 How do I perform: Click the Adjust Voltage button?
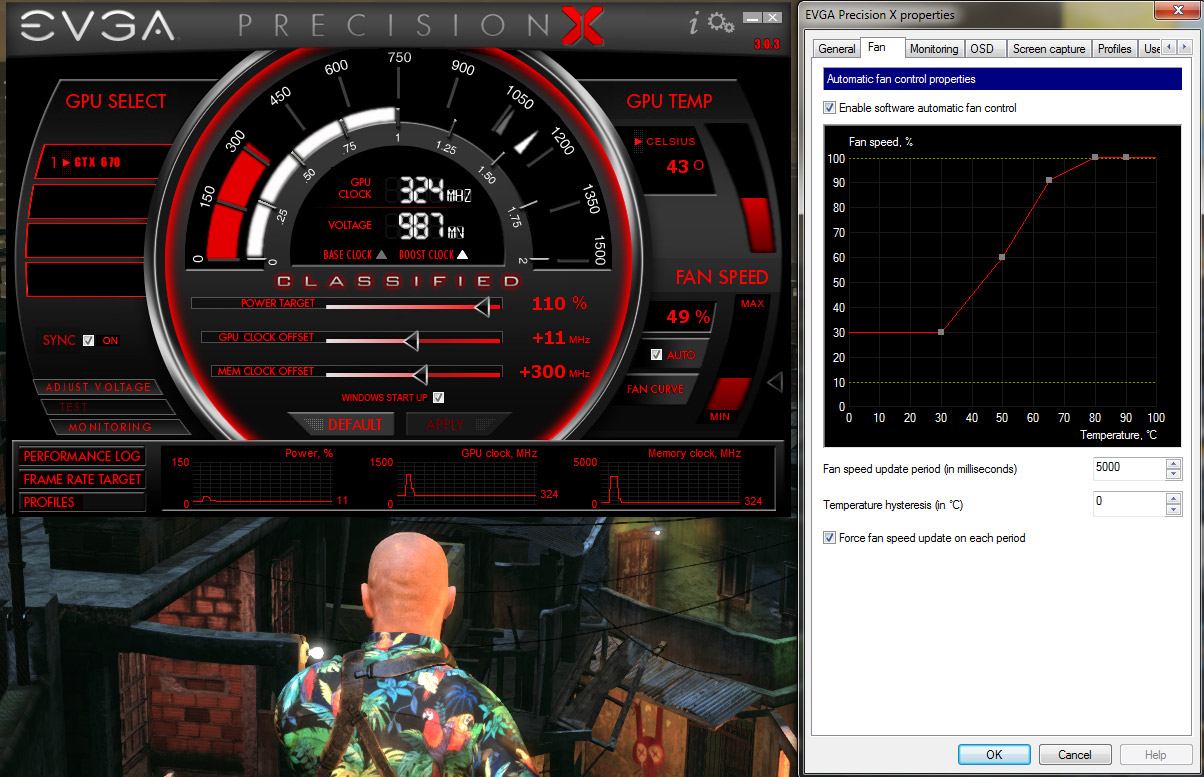coord(97,387)
